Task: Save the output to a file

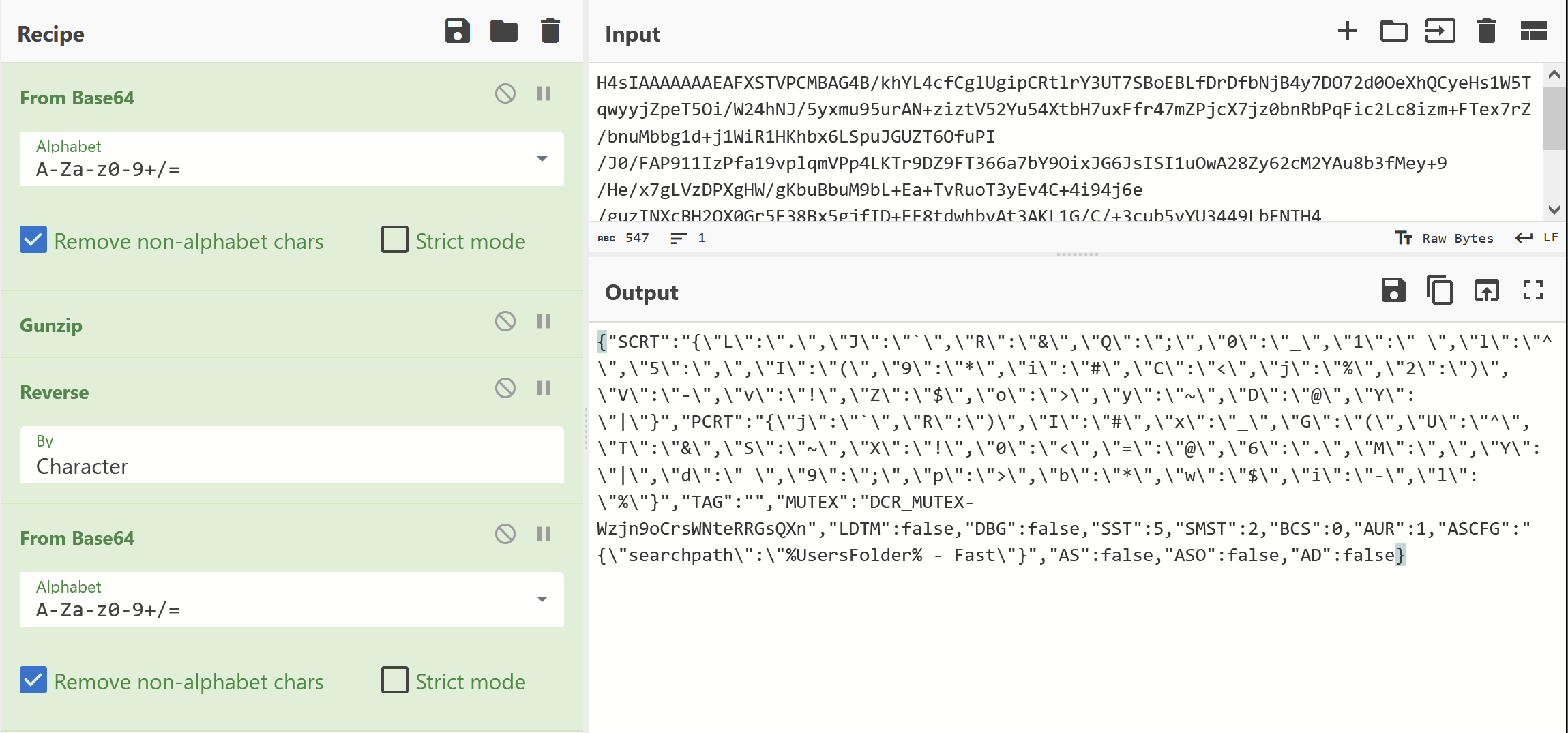Action: click(1393, 290)
